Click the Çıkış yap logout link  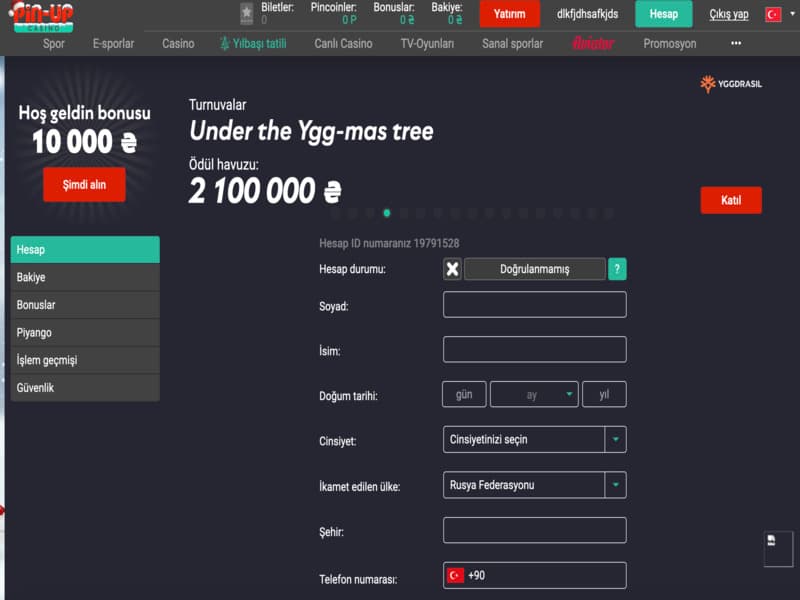click(x=728, y=14)
